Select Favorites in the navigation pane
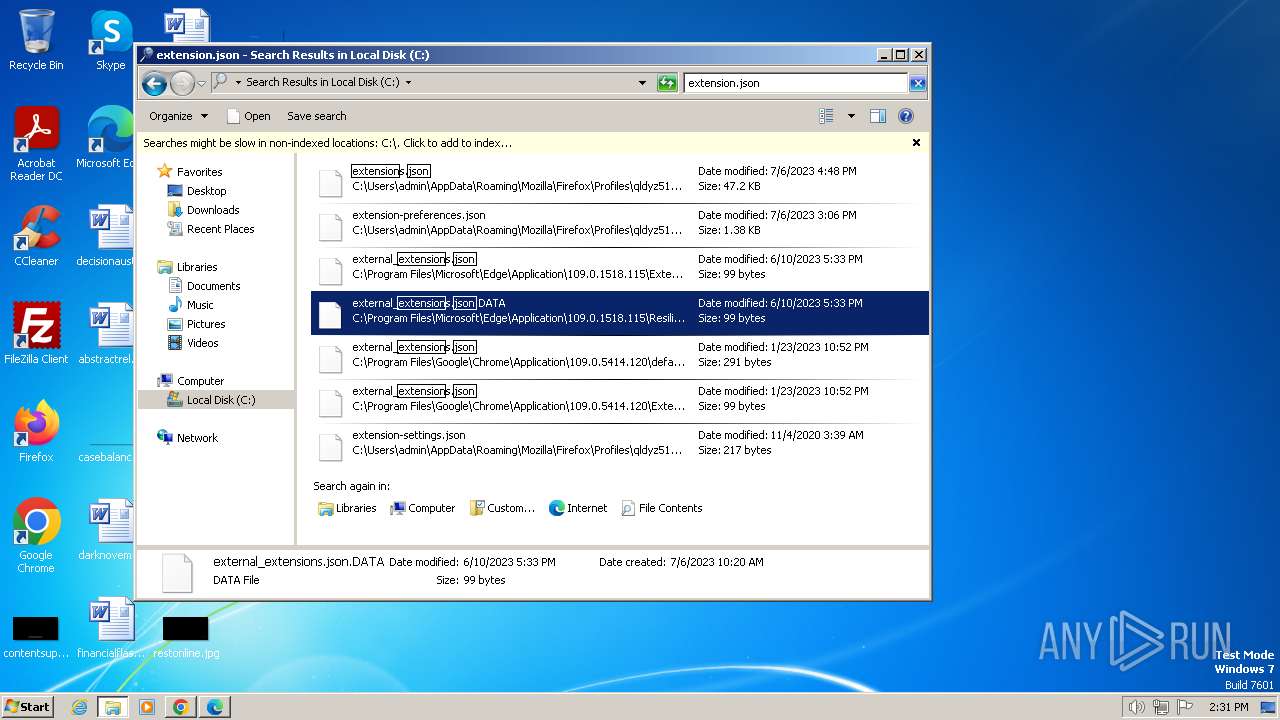Viewport: 1280px width, 720px height. click(x=199, y=172)
